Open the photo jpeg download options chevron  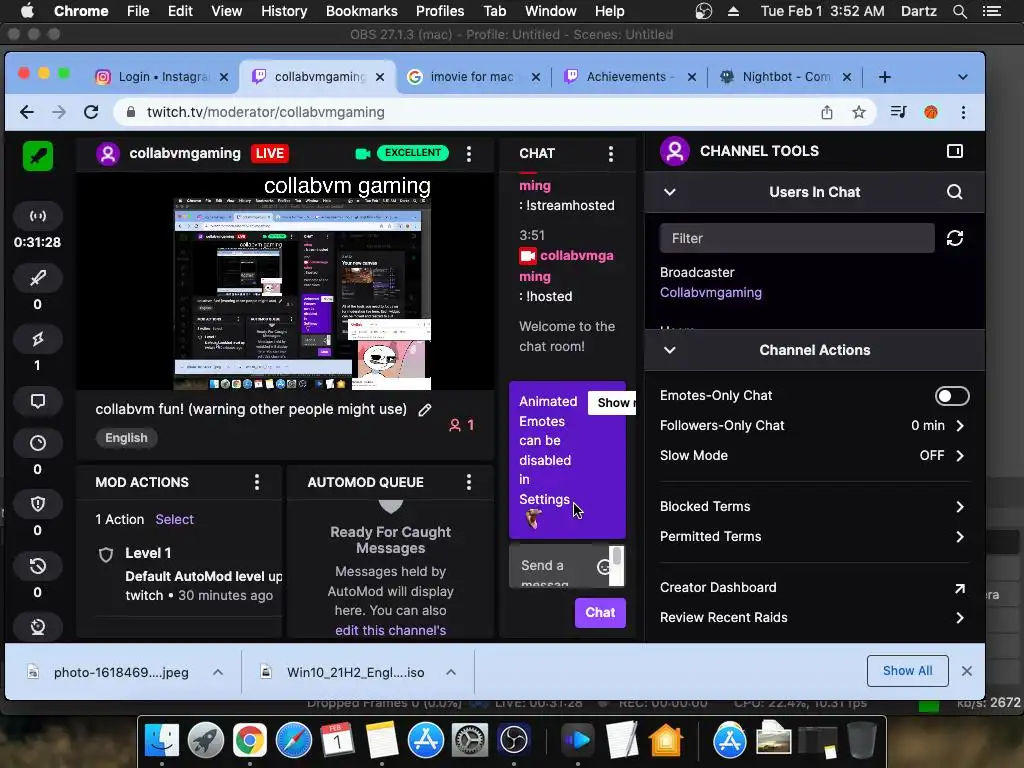click(x=218, y=672)
